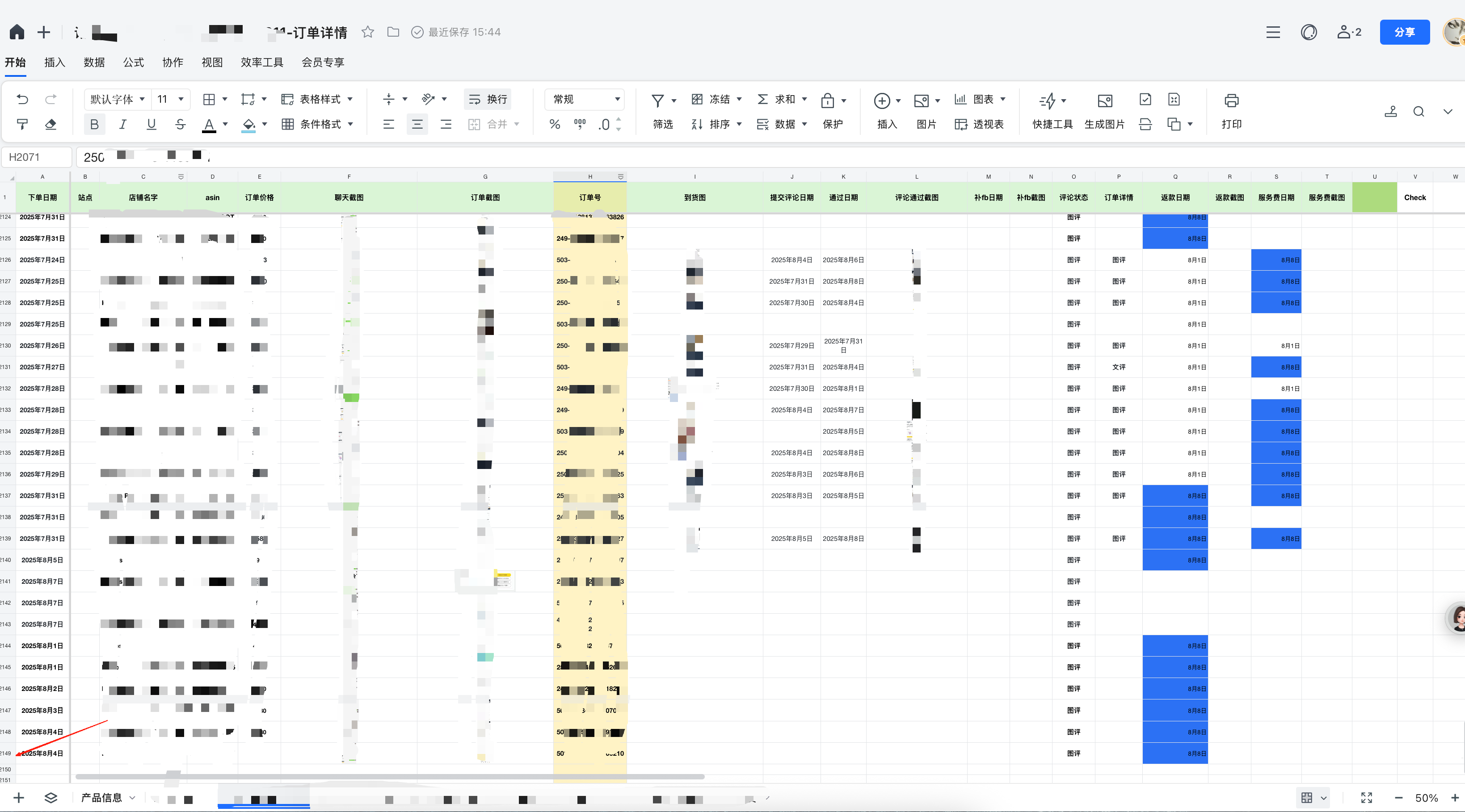Click the 生成图片 button
1465x812 pixels.
point(1104,112)
